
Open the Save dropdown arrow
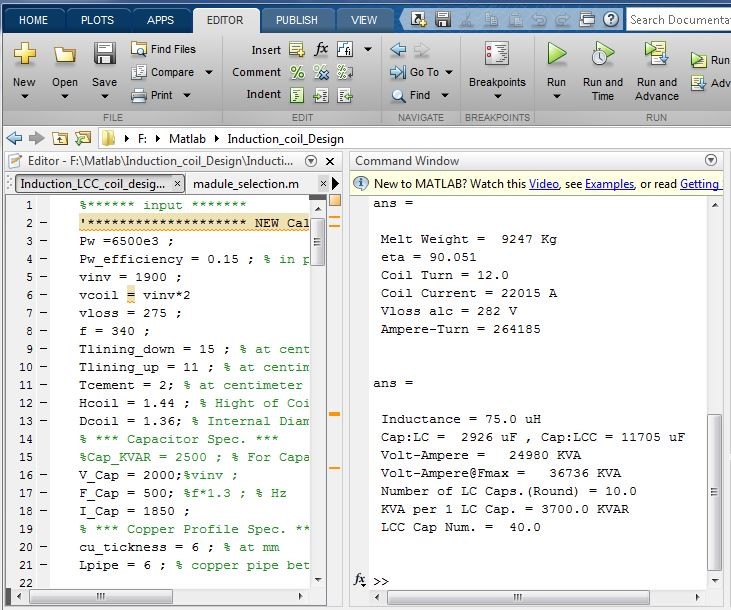coord(104,97)
